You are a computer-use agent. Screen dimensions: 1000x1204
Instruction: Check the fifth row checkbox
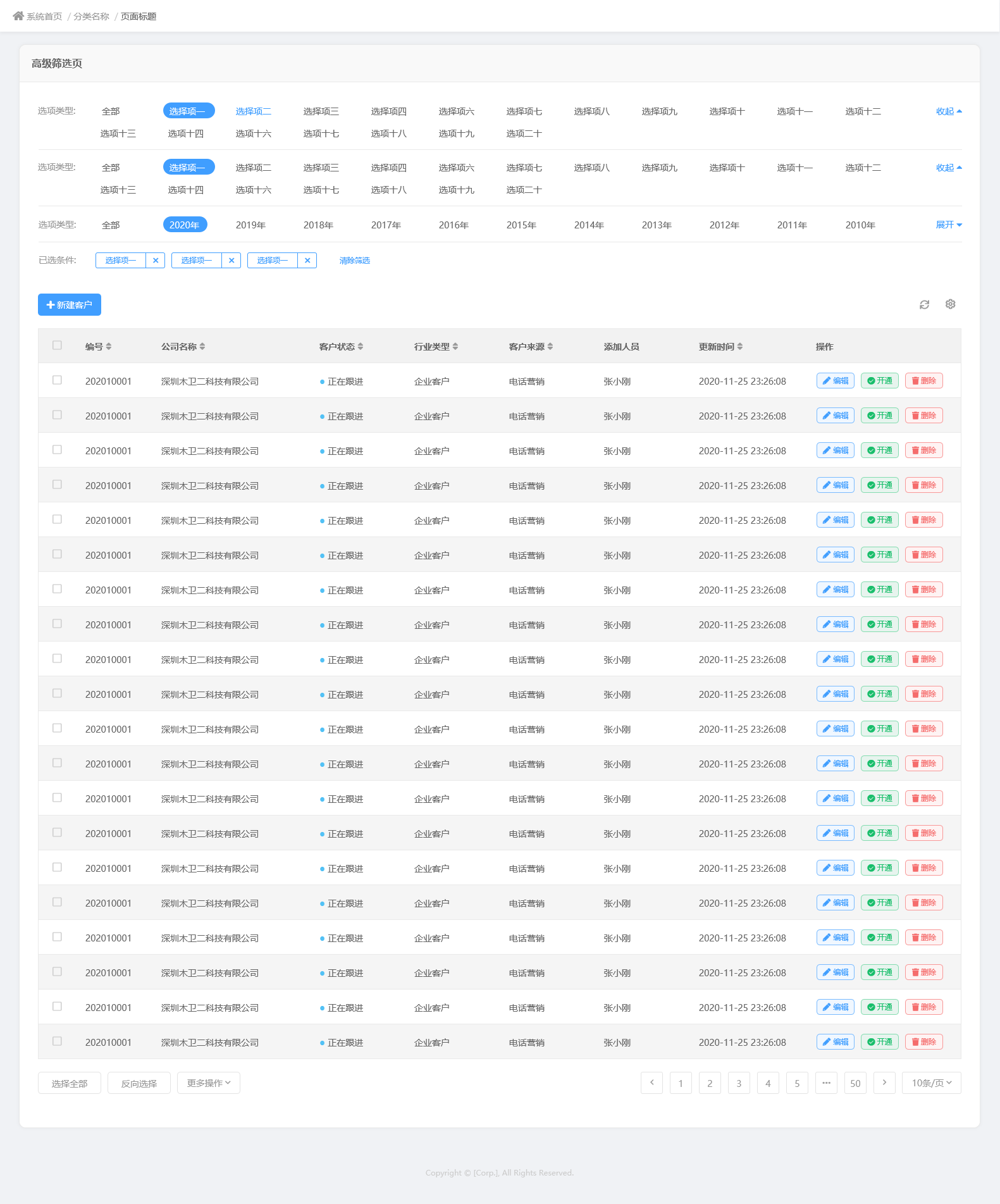click(57, 519)
